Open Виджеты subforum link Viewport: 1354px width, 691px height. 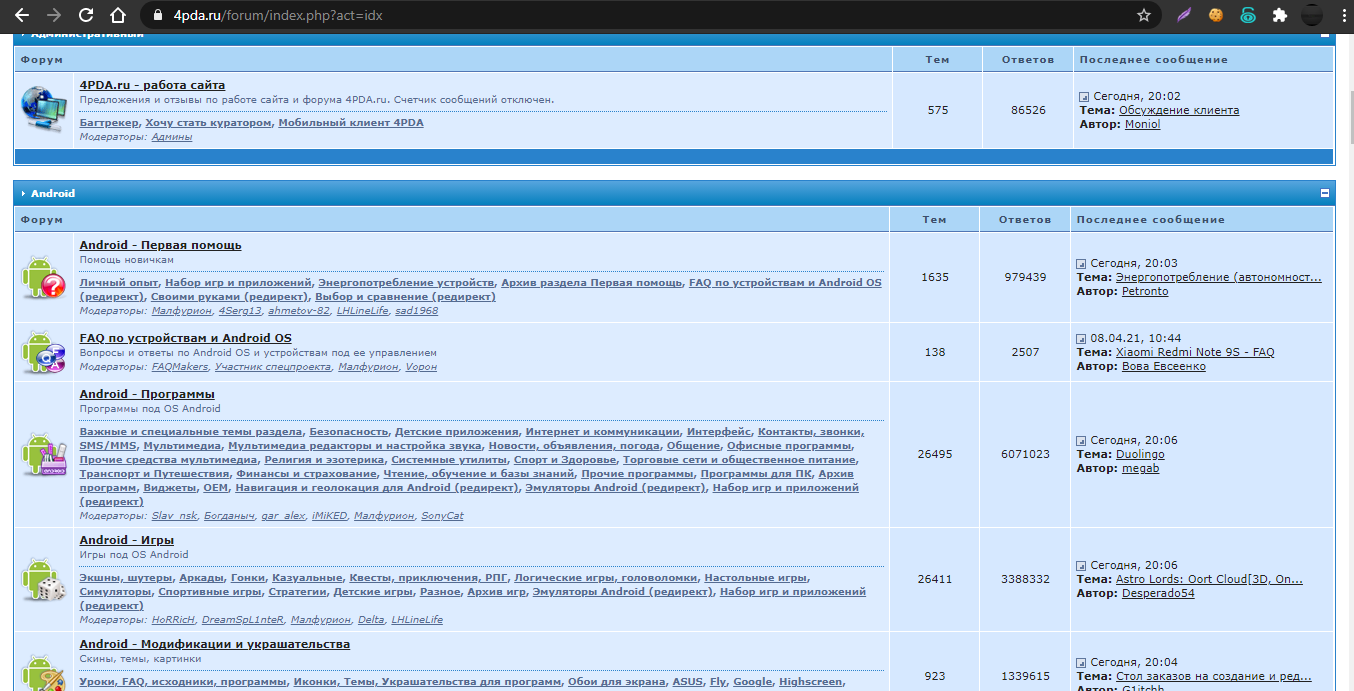[x=169, y=488]
